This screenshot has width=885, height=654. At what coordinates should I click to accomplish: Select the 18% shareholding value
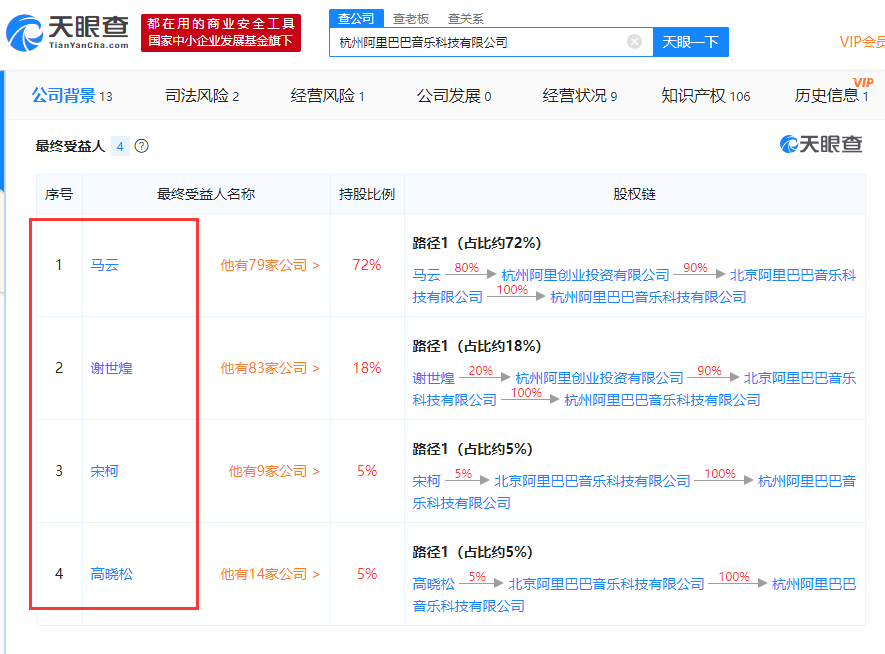[367, 368]
